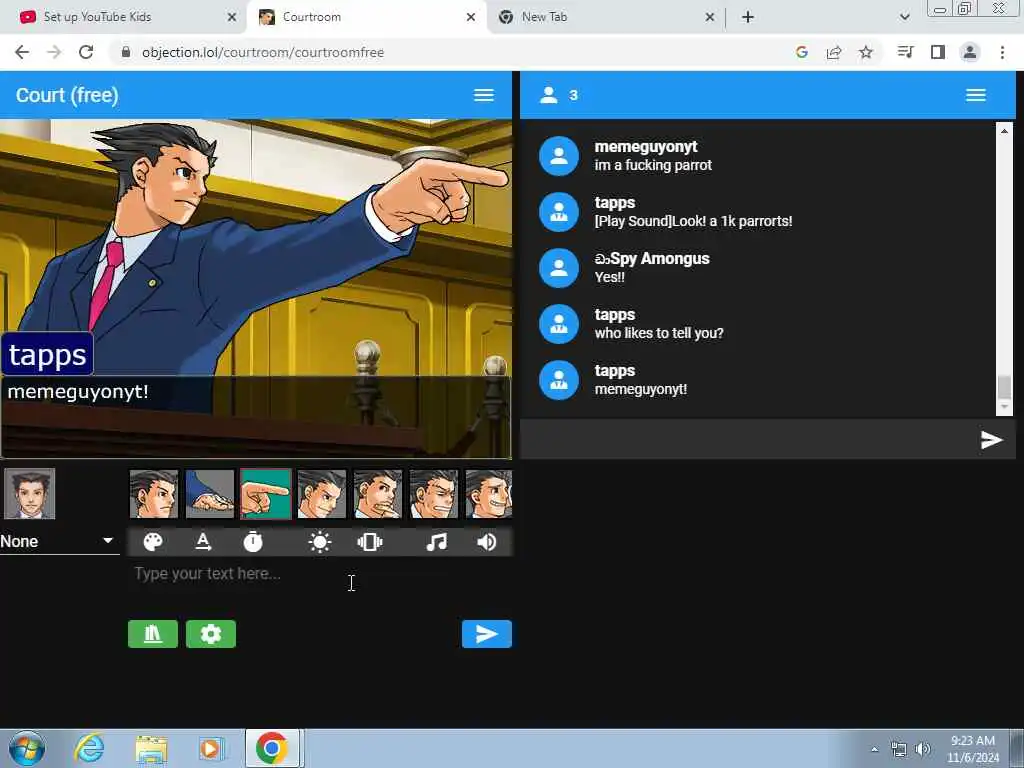This screenshot has width=1024, height=768.
Task: Reload the page with refresh icon
Action: click(86, 52)
